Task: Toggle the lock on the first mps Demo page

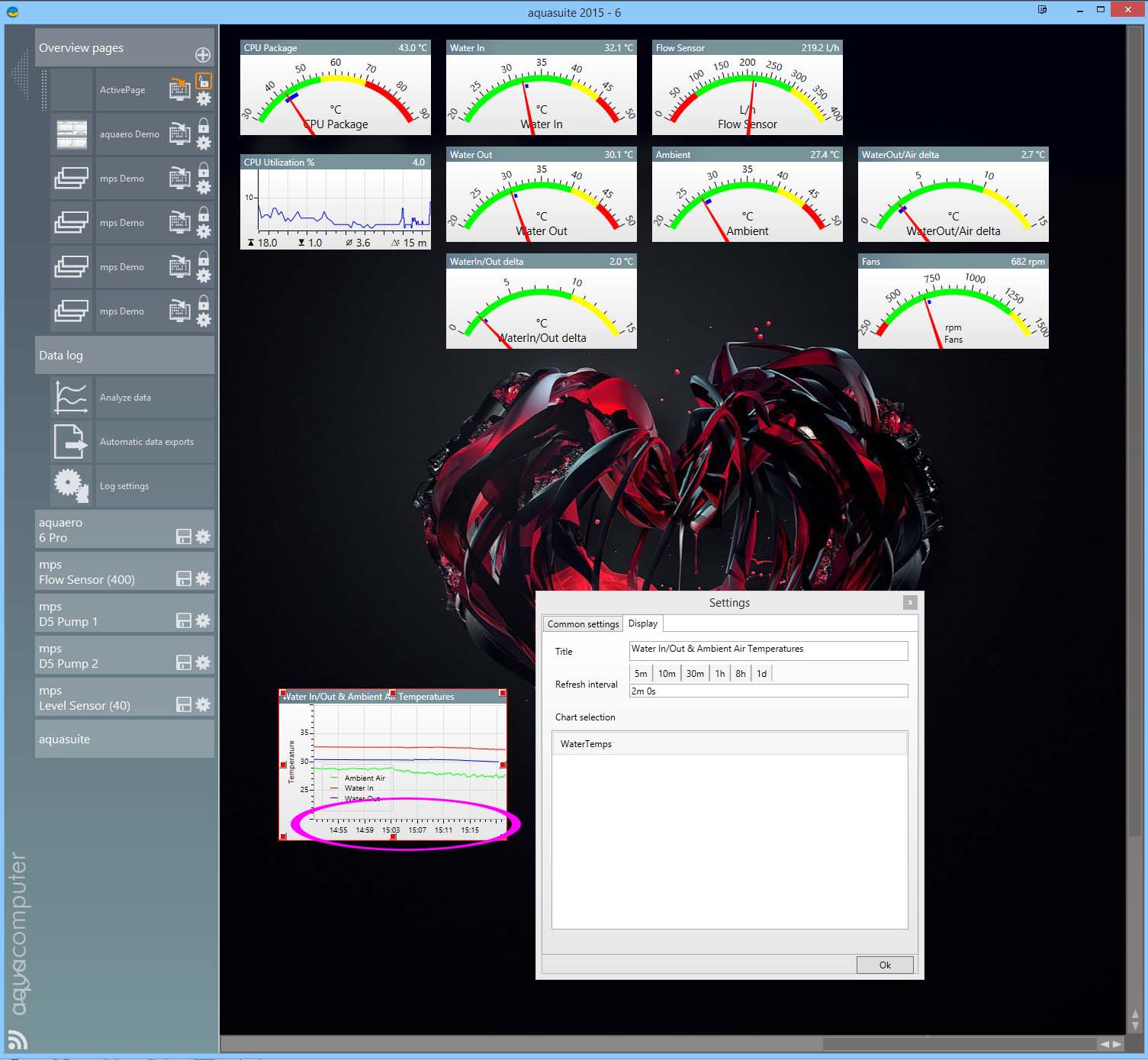Action: point(204,169)
